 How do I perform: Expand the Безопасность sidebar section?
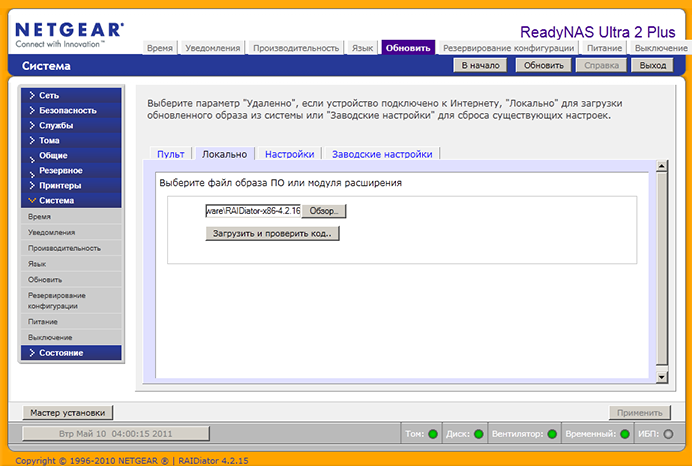coord(71,110)
